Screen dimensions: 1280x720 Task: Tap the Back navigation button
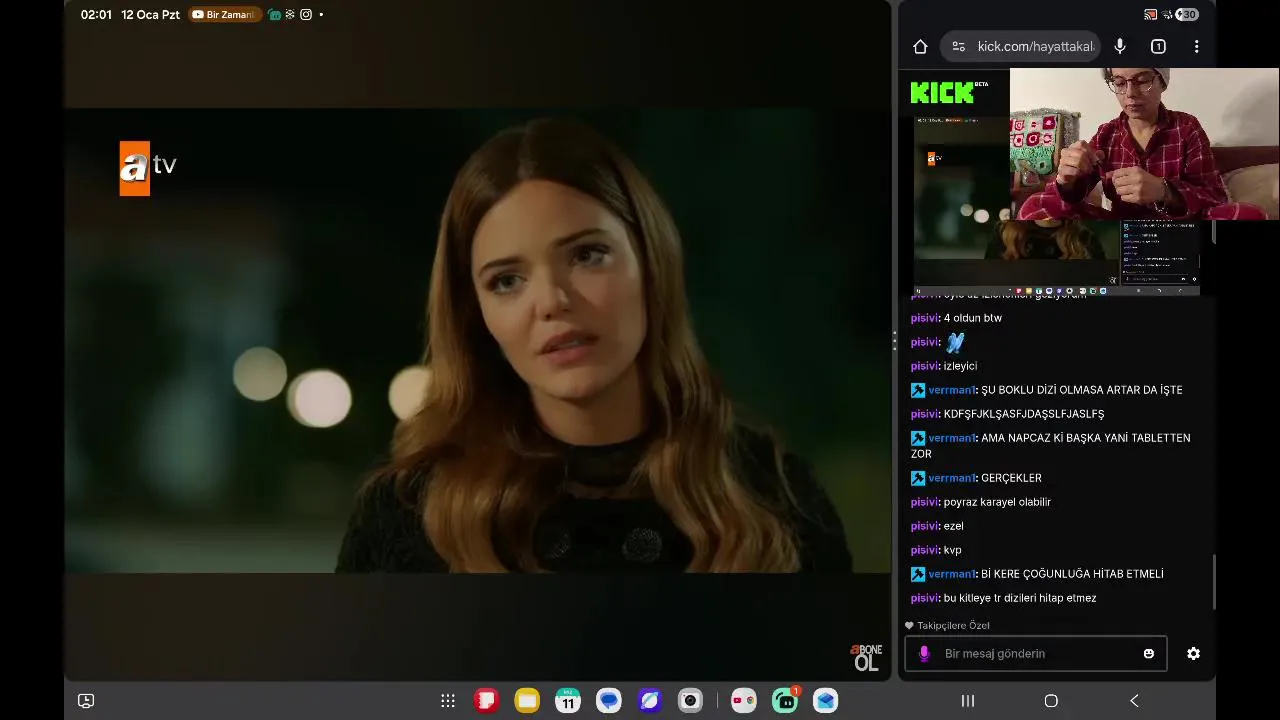tap(1134, 701)
